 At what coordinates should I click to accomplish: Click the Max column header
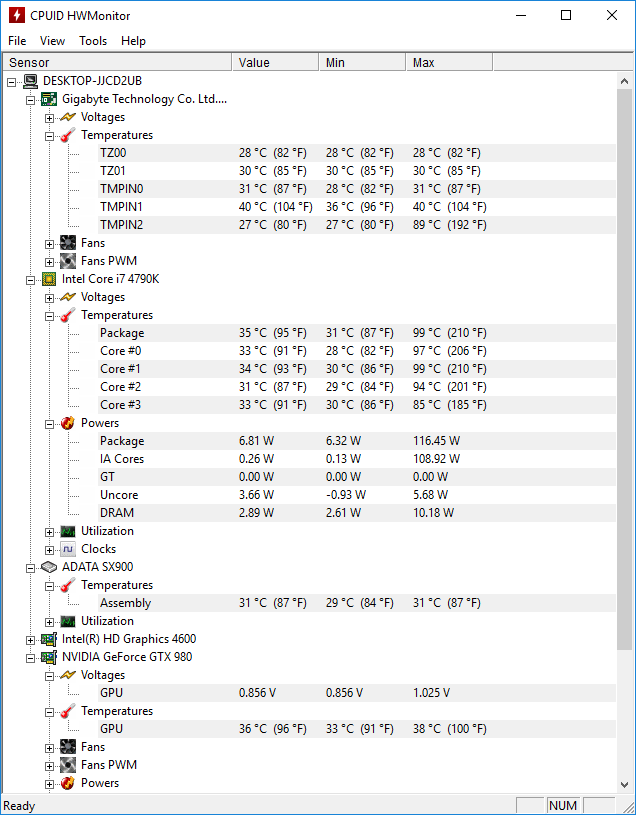coord(449,62)
